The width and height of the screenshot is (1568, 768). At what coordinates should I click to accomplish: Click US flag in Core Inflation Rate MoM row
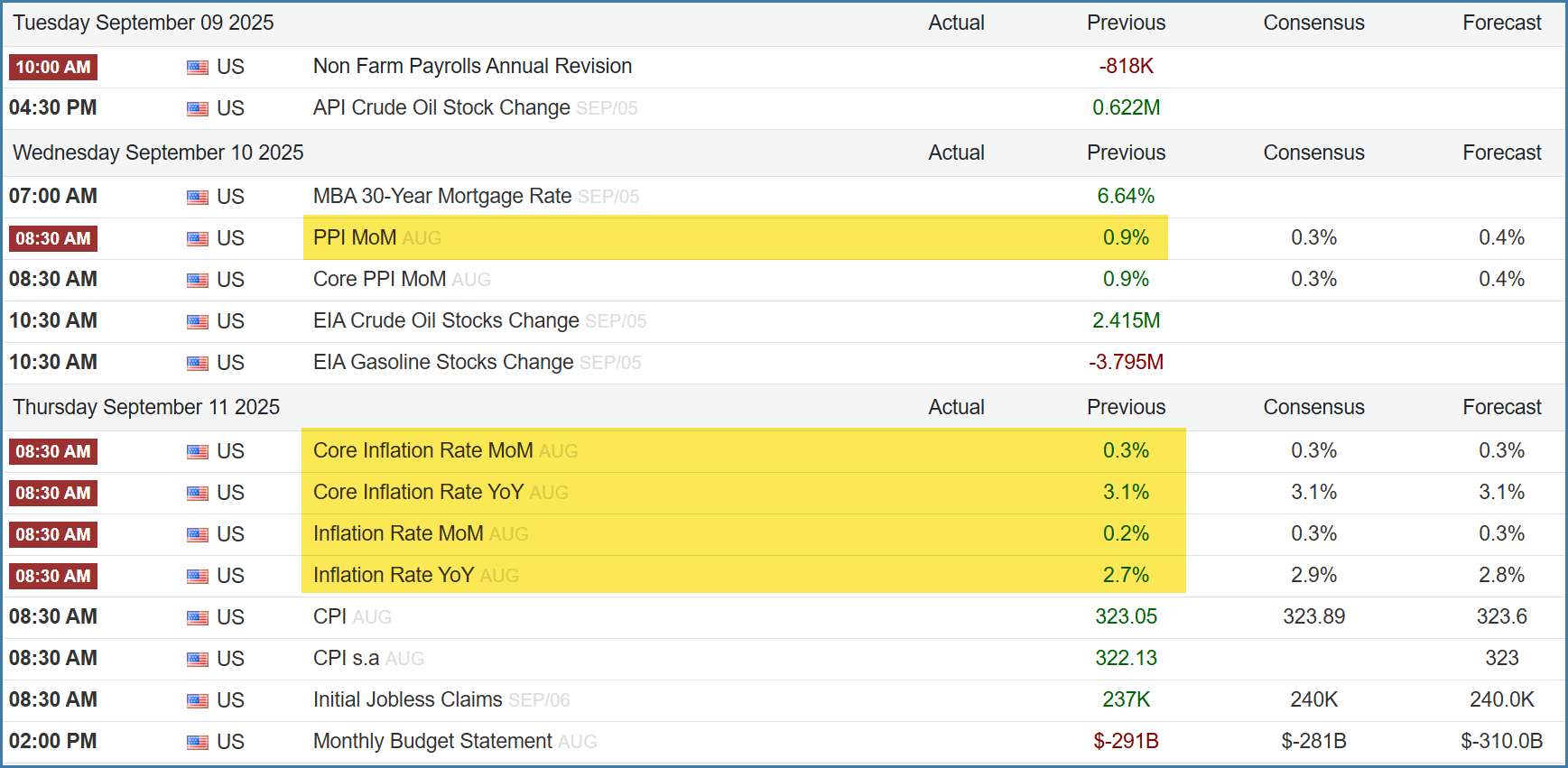tap(198, 452)
